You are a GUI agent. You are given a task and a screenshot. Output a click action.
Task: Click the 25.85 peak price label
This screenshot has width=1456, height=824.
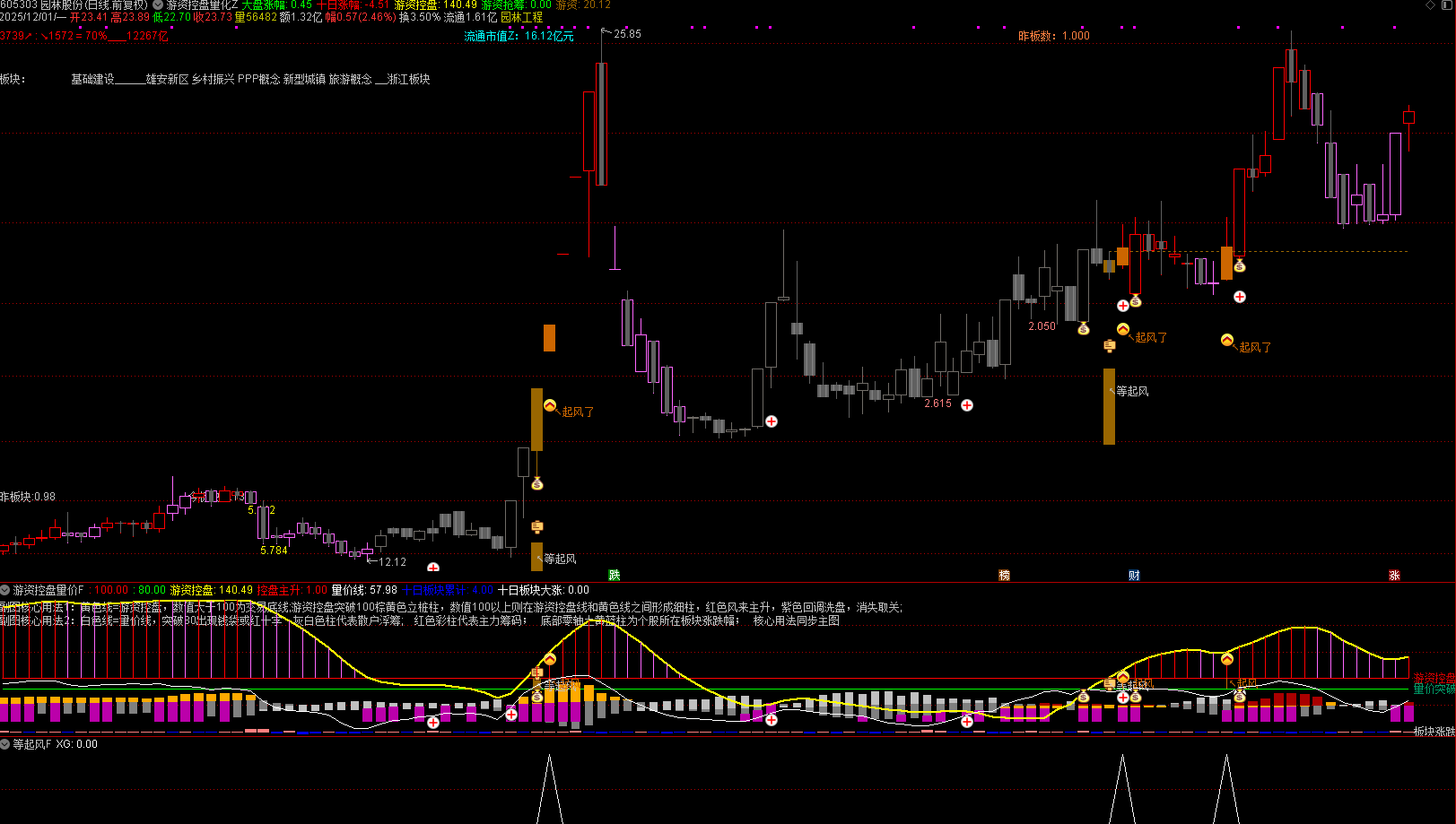[x=627, y=34]
